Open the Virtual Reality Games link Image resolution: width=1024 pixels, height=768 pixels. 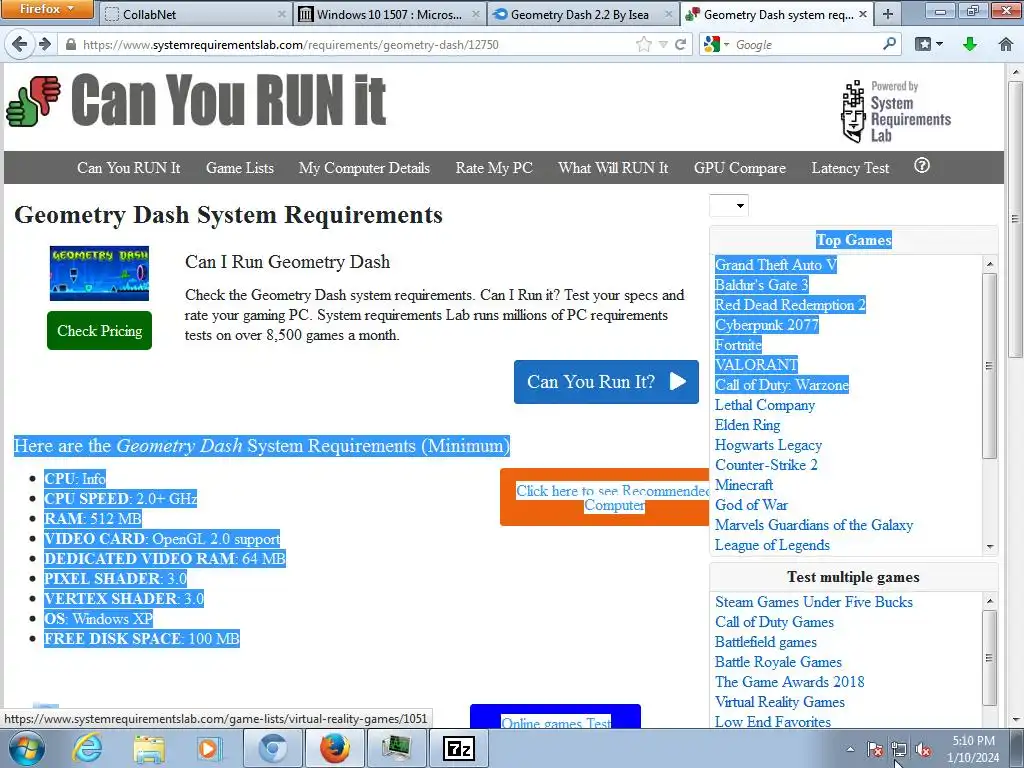click(780, 701)
